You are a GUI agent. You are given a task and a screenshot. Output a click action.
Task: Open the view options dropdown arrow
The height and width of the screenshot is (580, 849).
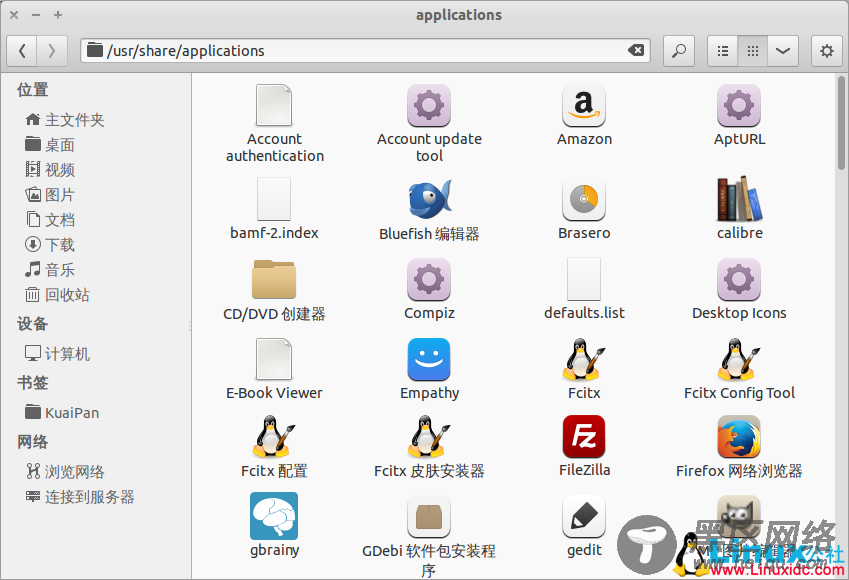click(783, 51)
